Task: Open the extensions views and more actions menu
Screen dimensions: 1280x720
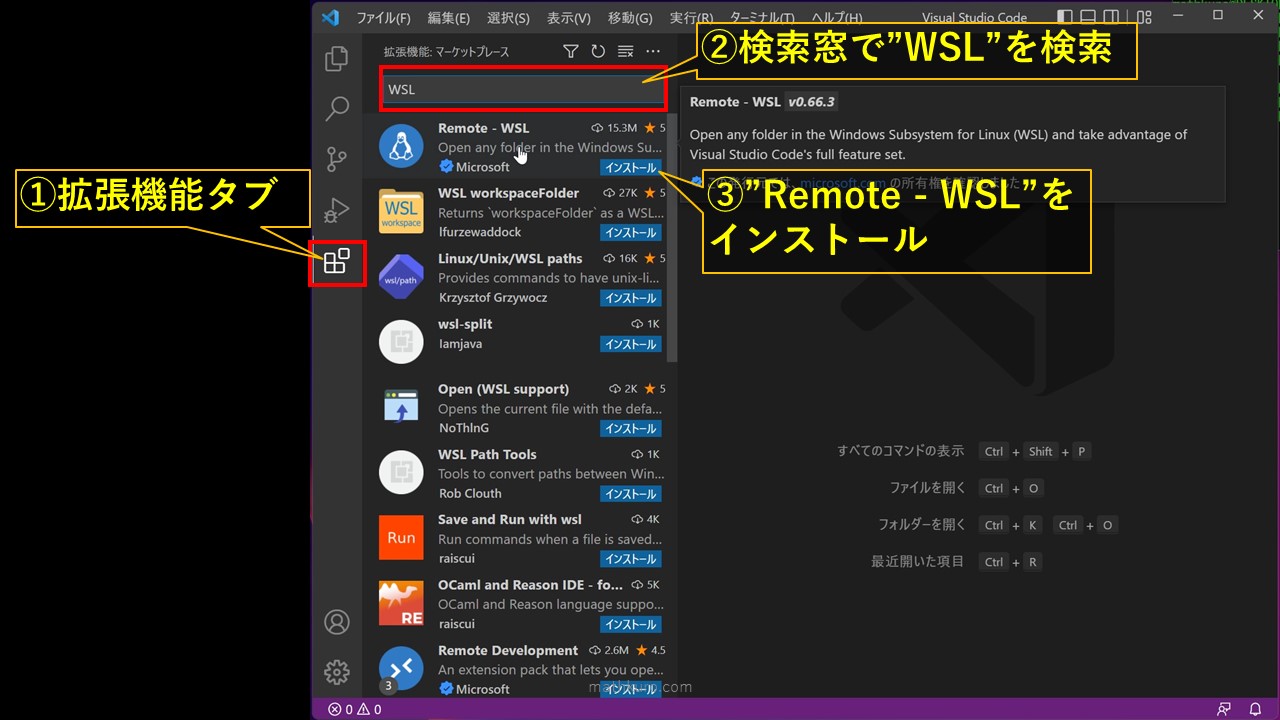Action: [x=653, y=51]
